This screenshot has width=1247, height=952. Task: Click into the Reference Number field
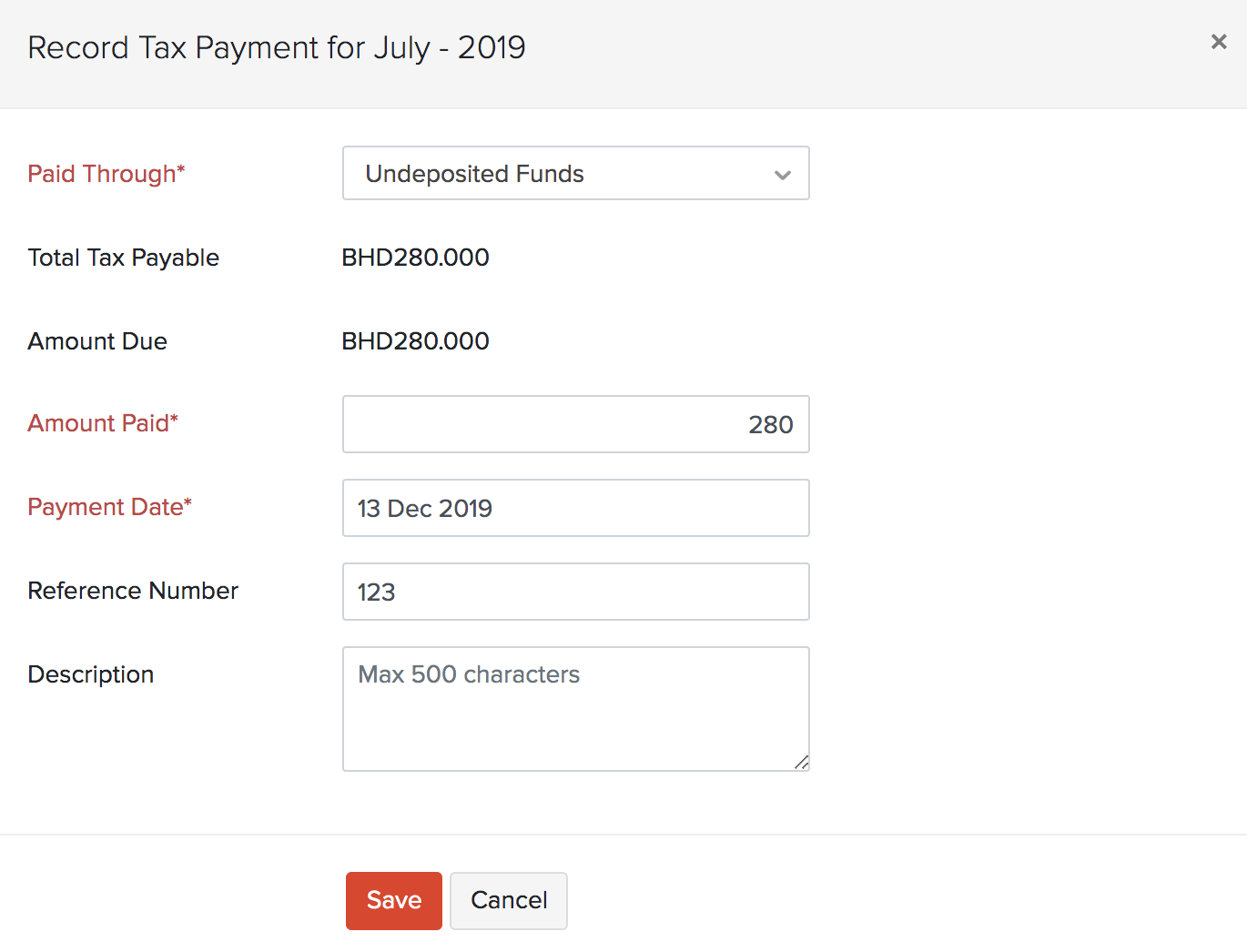coord(575,592)
